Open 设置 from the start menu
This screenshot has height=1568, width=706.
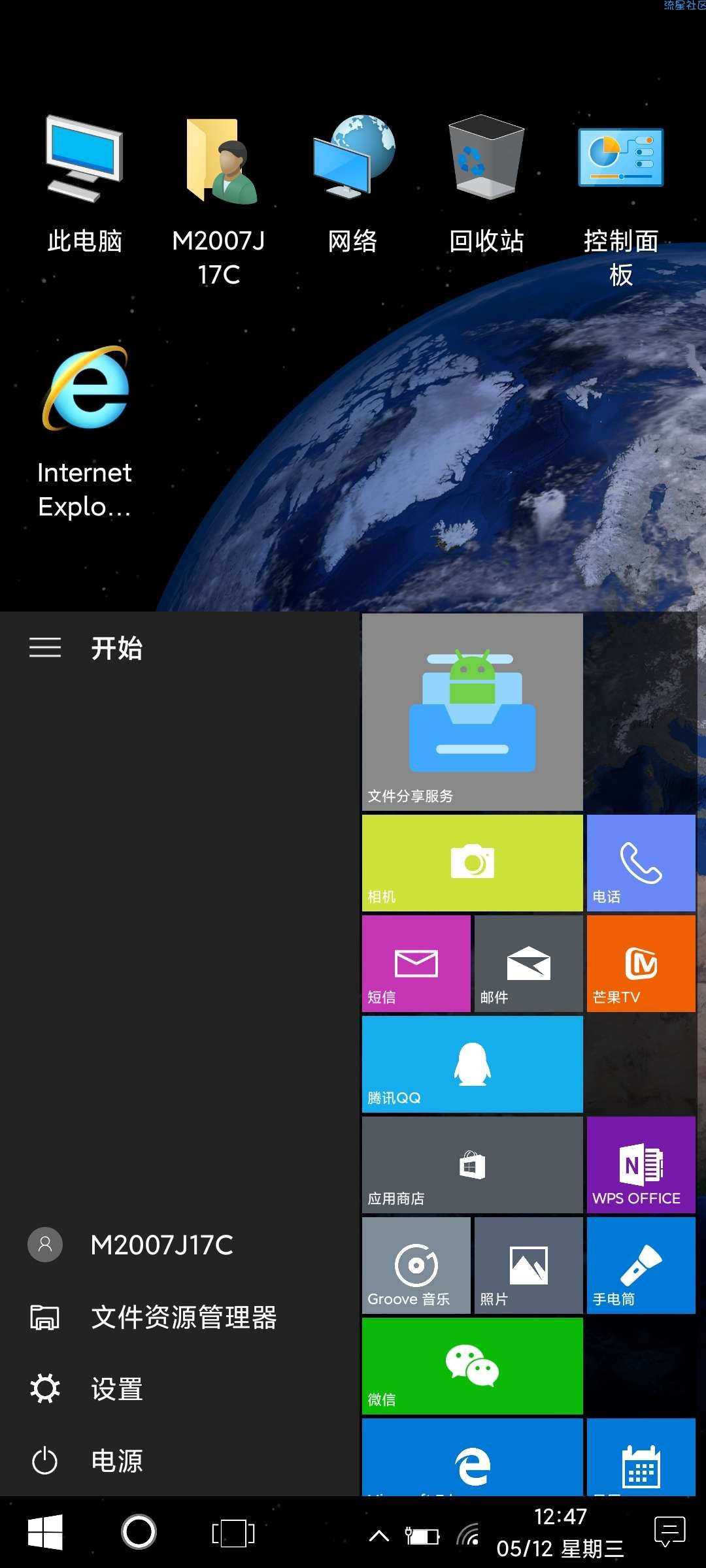click(180, 1389)
